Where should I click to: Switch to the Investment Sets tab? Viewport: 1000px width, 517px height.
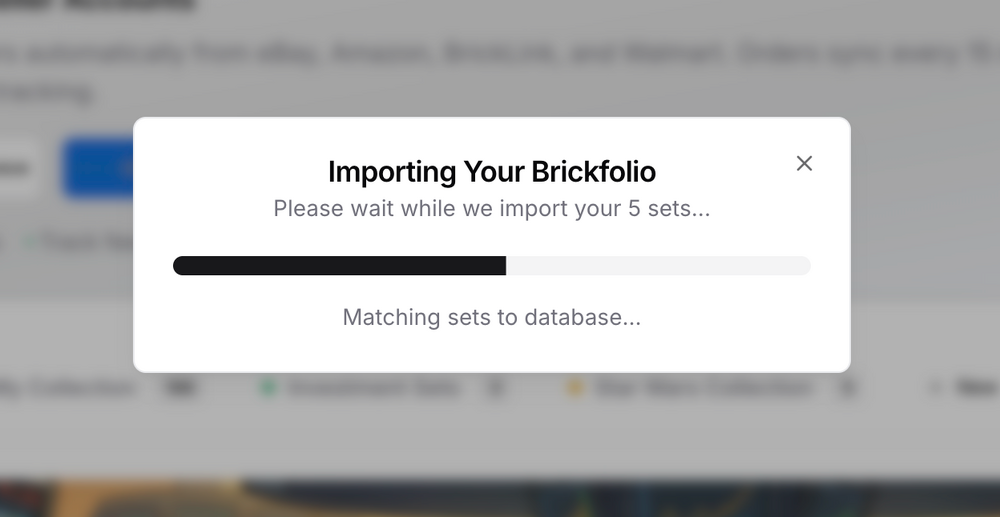click(373, 388)
